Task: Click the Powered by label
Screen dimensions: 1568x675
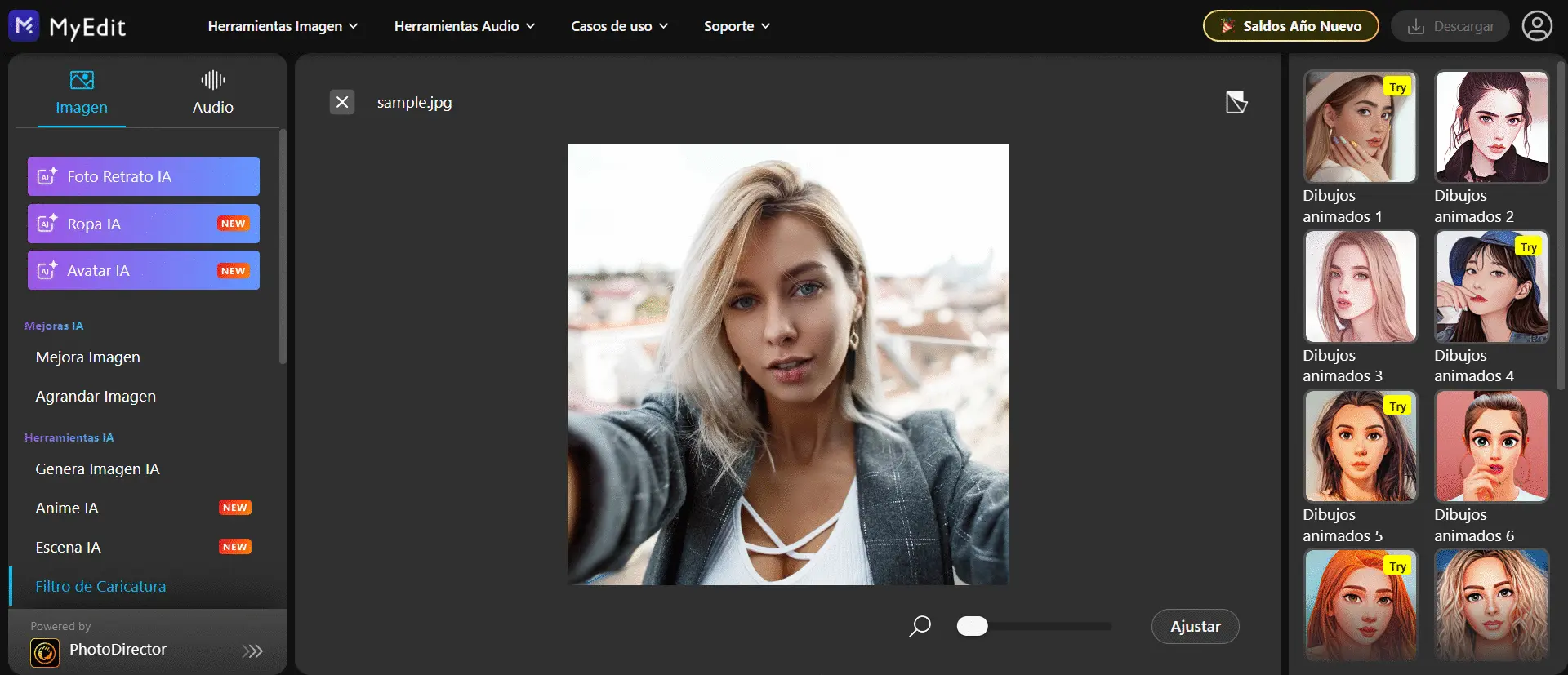Action: tap(60, 626)
